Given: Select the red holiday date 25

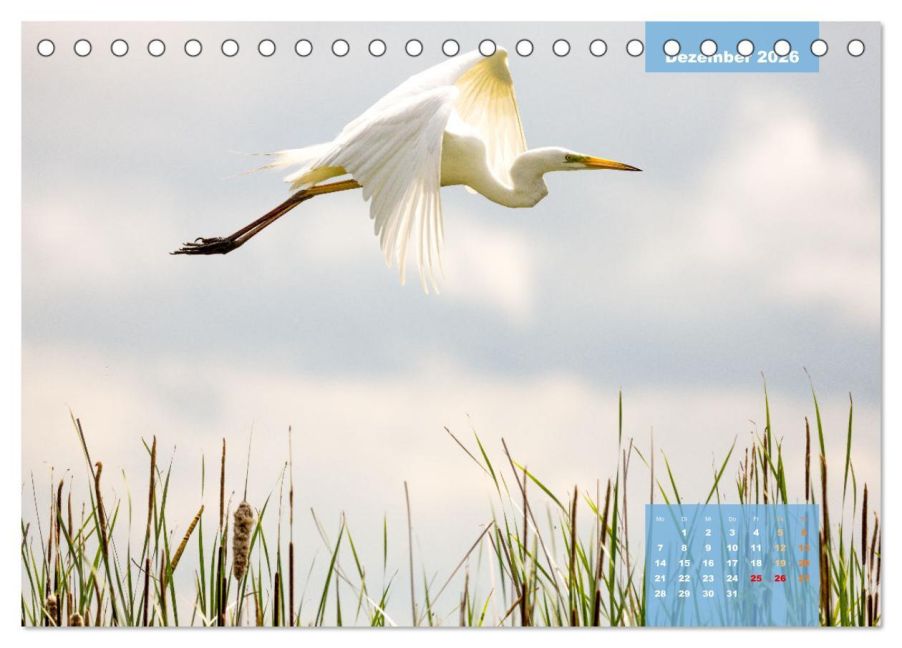Looking at the screenshot, I should click(x=756, y=578).
